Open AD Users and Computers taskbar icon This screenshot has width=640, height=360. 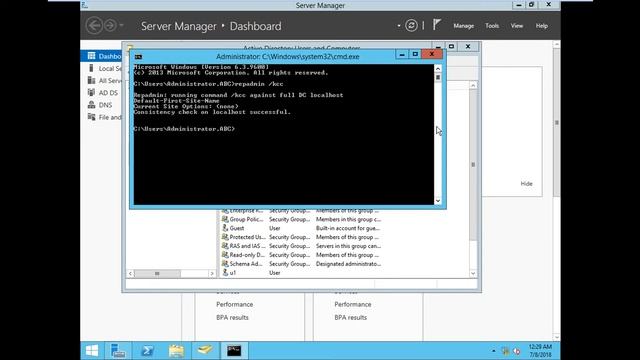tap(205, 351)
